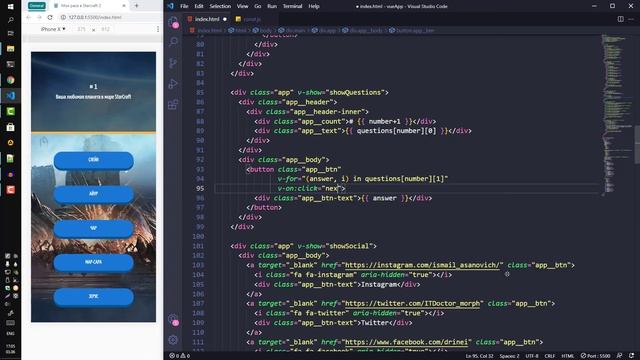This screenshot has width=640, height=360.
Task: Click the third blue answer button
Action: (x=93, y=228)
